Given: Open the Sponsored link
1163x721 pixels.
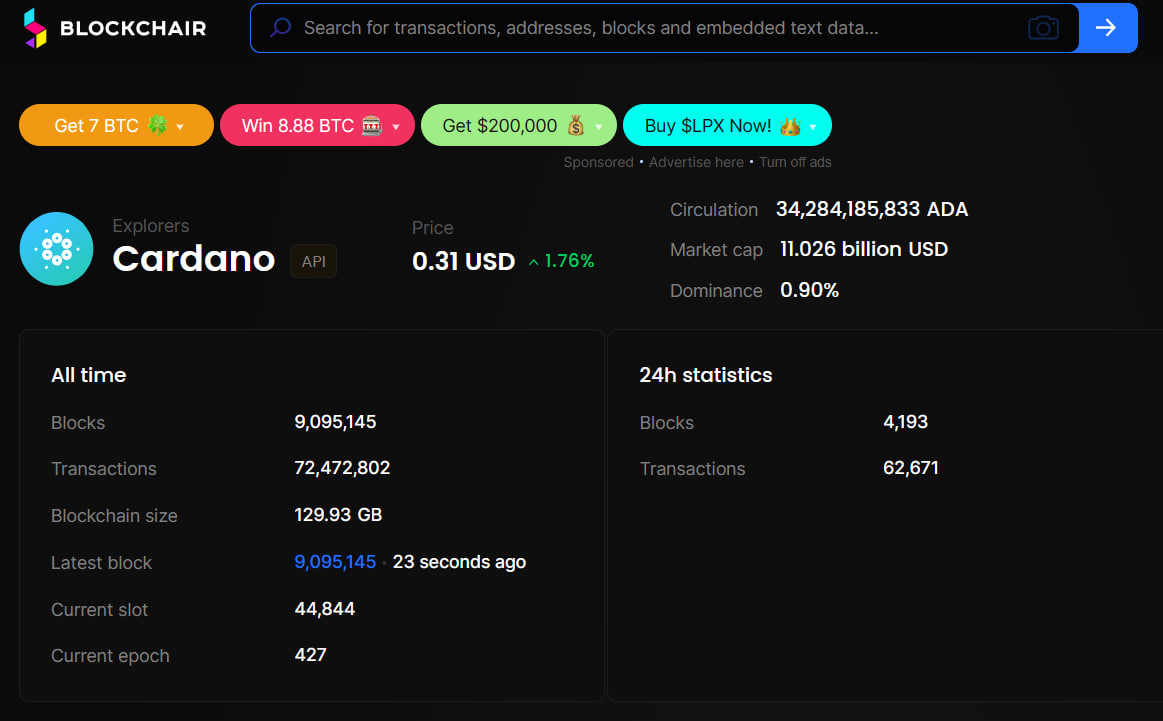Looking at the screenshot, I should click(599, 162).
